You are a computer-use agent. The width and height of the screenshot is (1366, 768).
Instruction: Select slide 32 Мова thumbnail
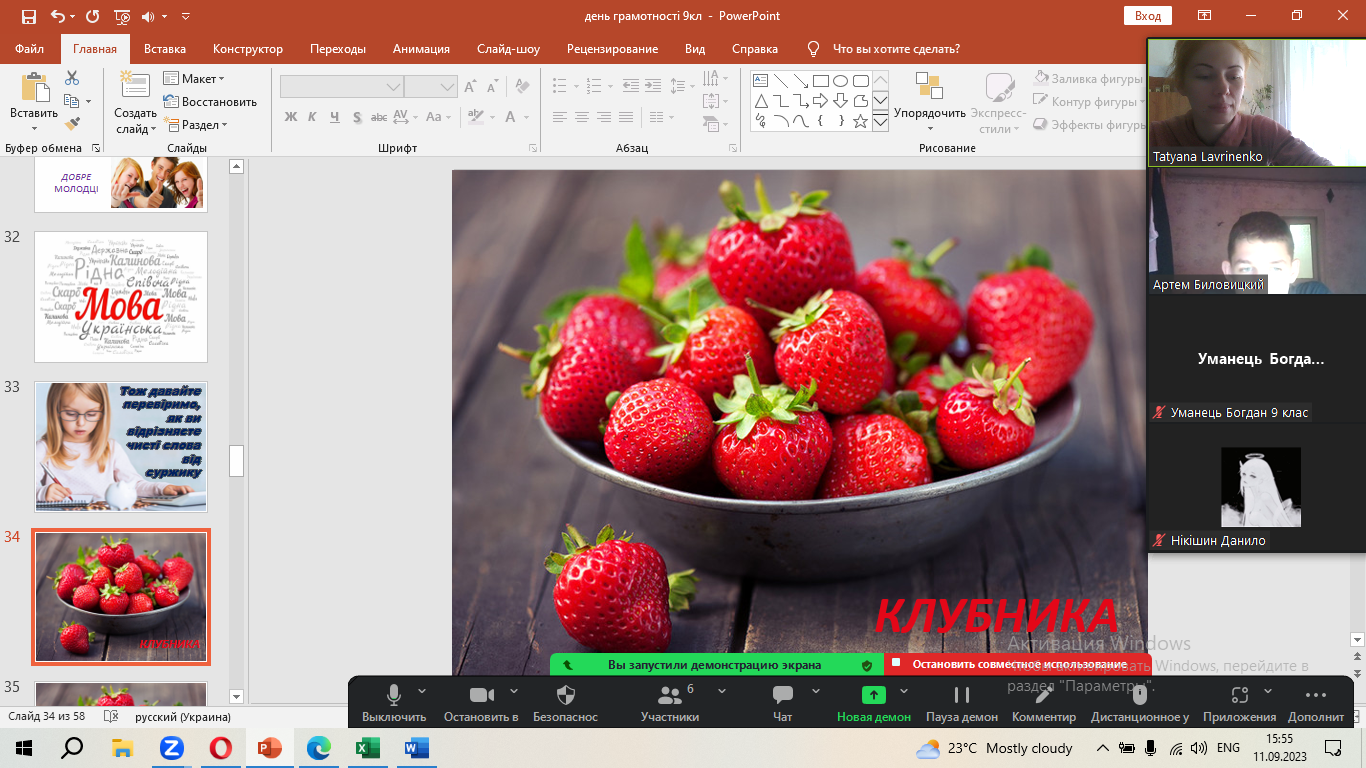(121, 297)
